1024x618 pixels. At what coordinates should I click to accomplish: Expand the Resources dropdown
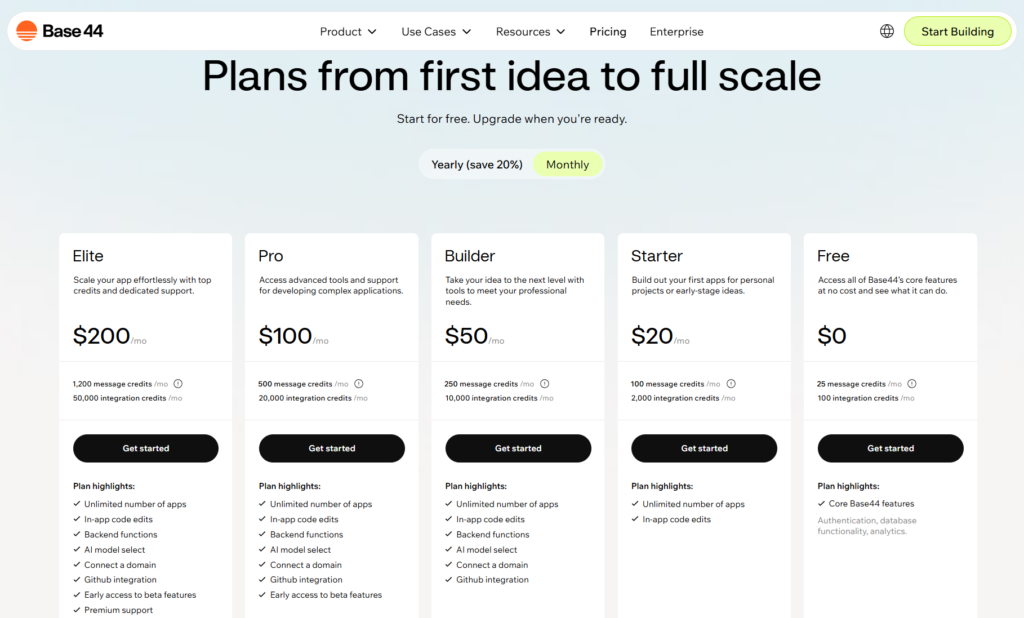(x=530, y=31)
